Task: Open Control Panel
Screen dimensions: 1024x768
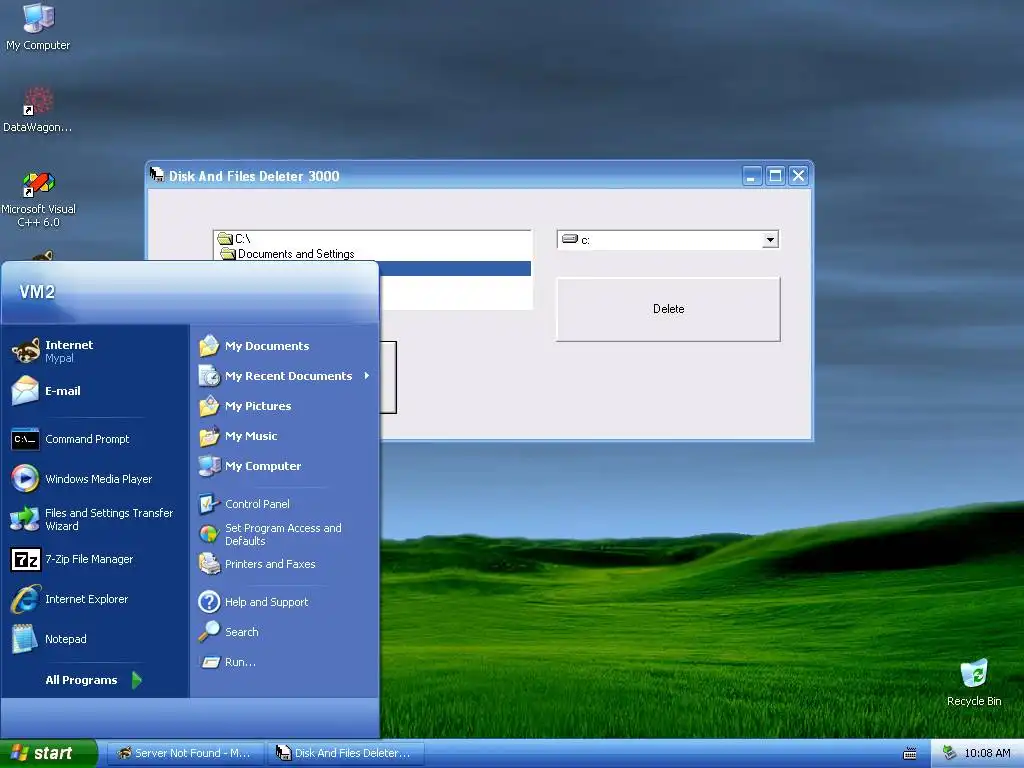Action: [x=285, y=504]
